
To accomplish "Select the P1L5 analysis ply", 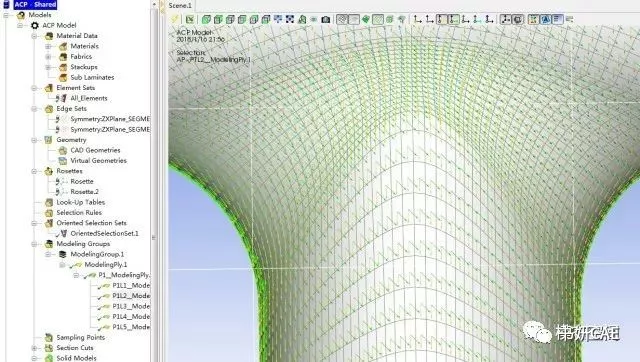I will [x=131, y=327].
